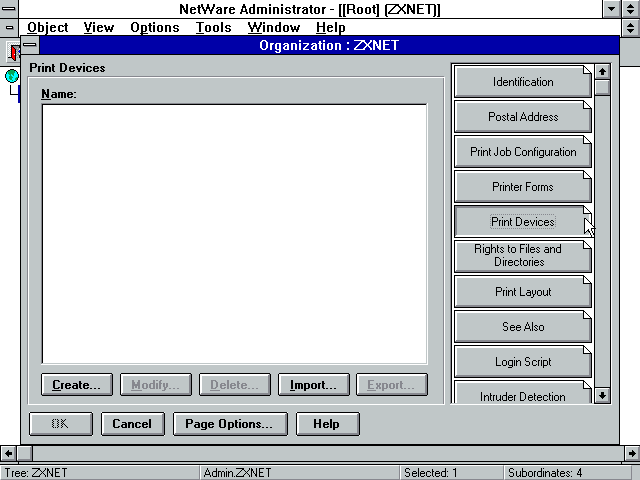
Task: Open the Help menu
Action: coord(331,27)
